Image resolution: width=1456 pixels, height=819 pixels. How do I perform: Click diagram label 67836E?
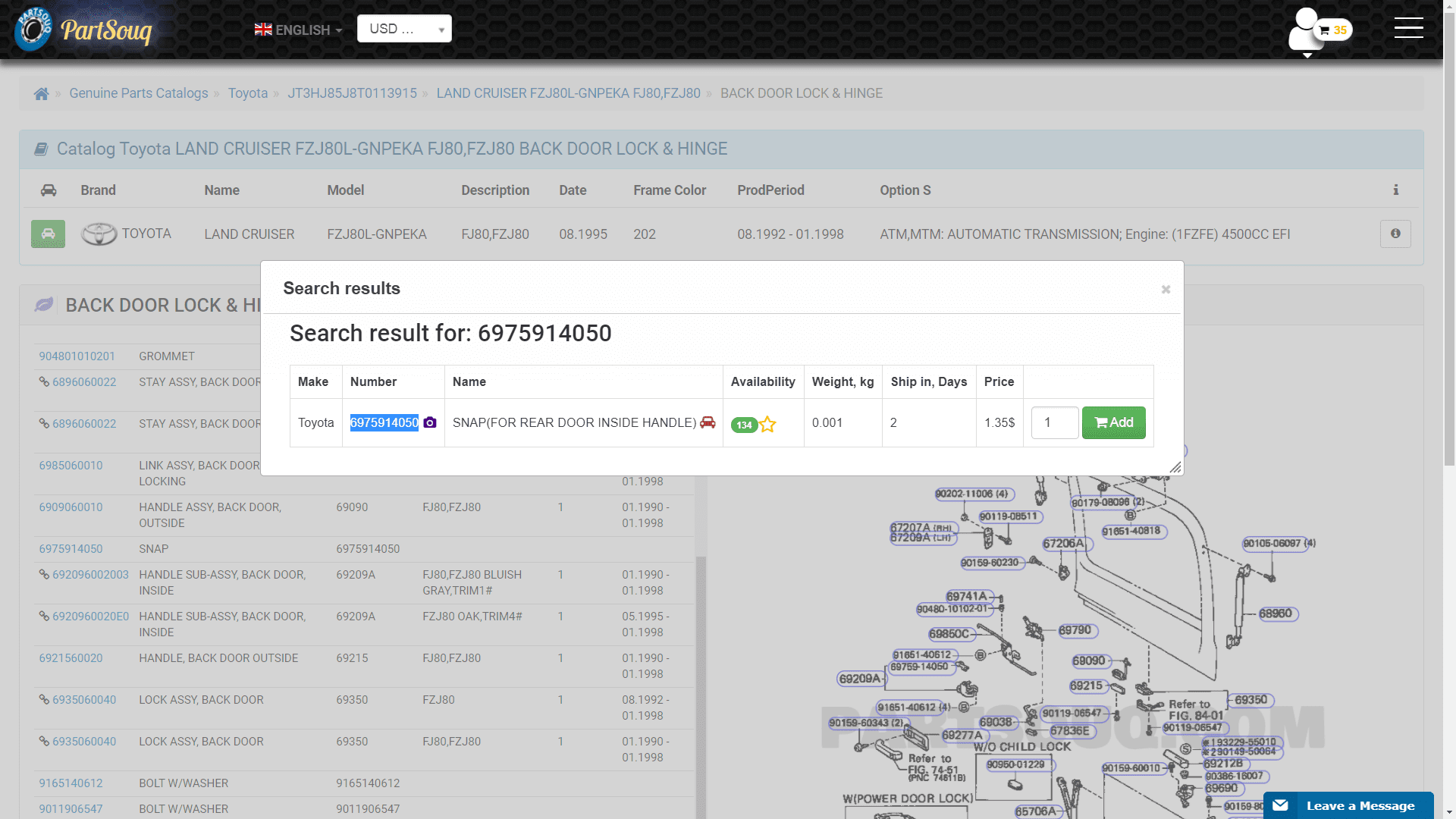1071,731
